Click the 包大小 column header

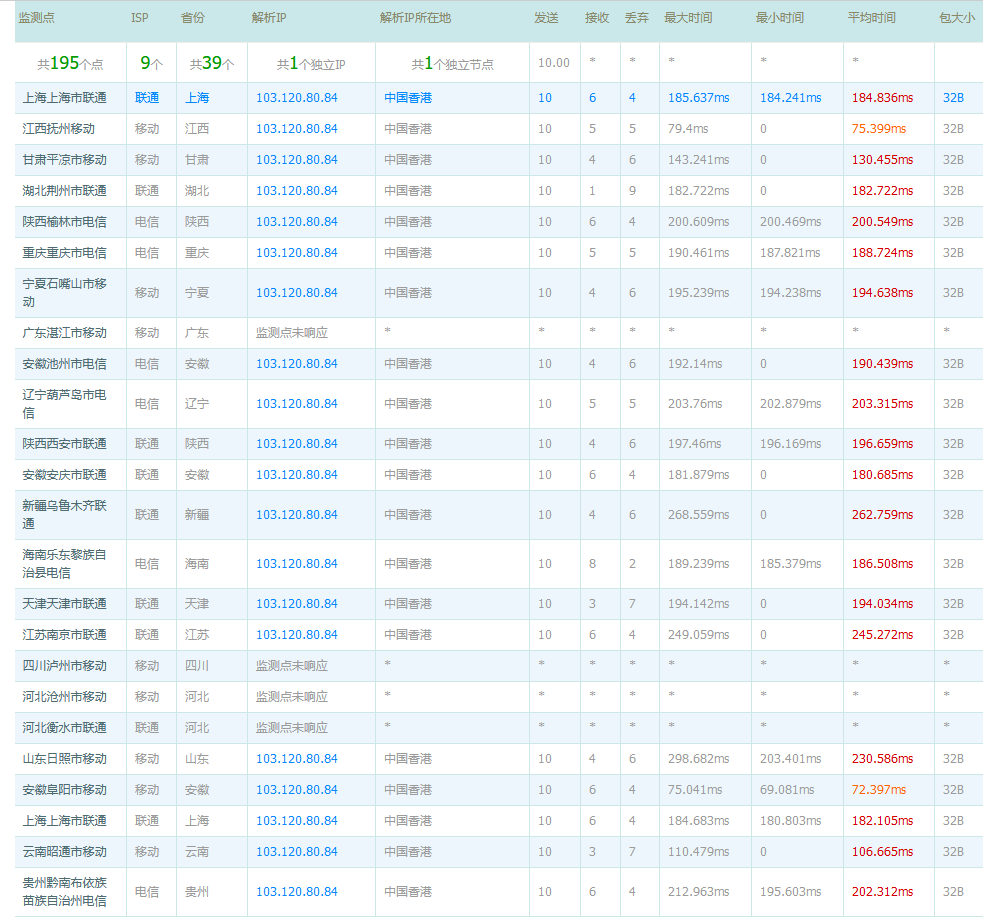(x=956, y=18)
